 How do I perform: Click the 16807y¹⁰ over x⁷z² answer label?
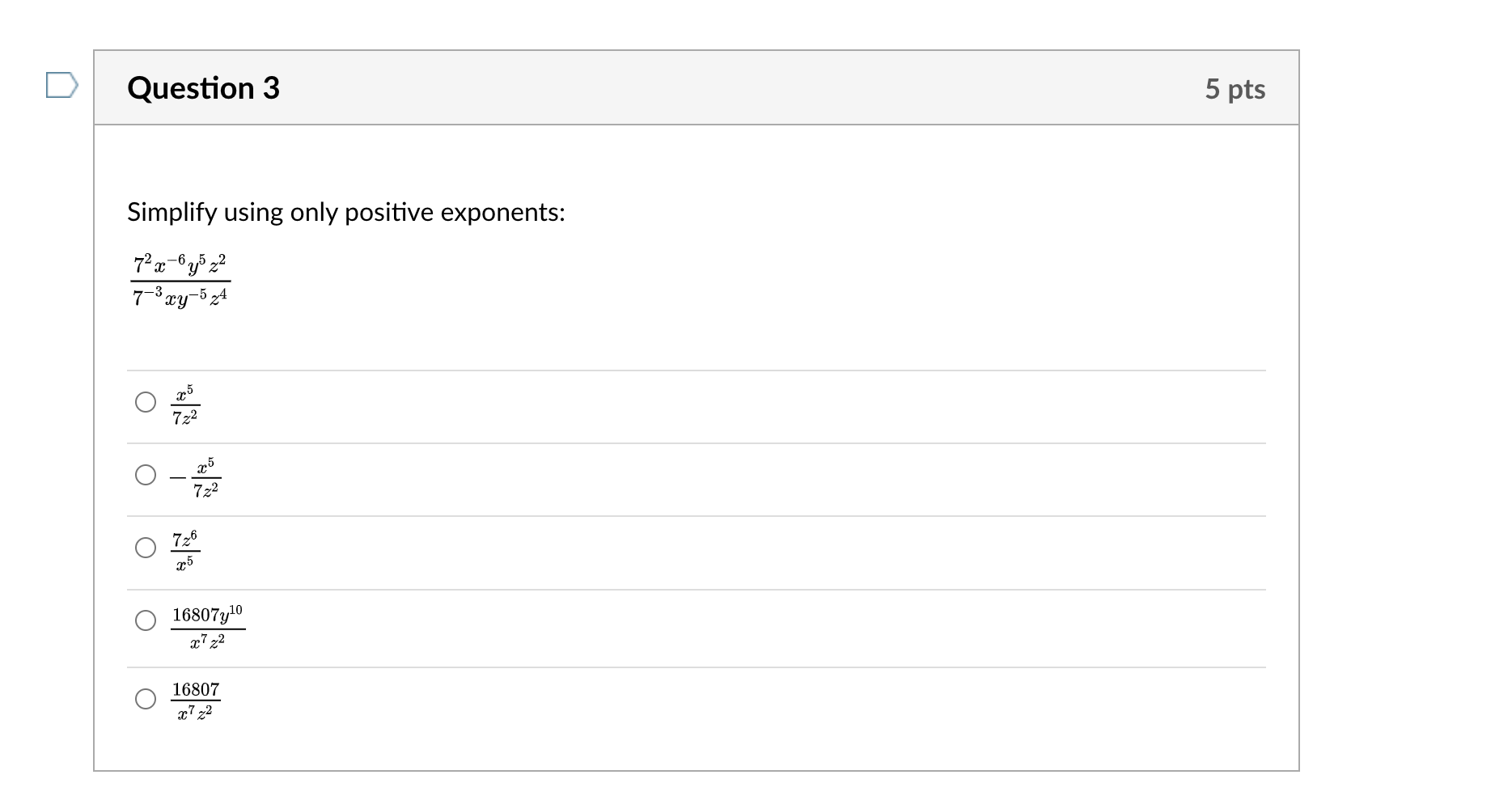click(208, 627)
